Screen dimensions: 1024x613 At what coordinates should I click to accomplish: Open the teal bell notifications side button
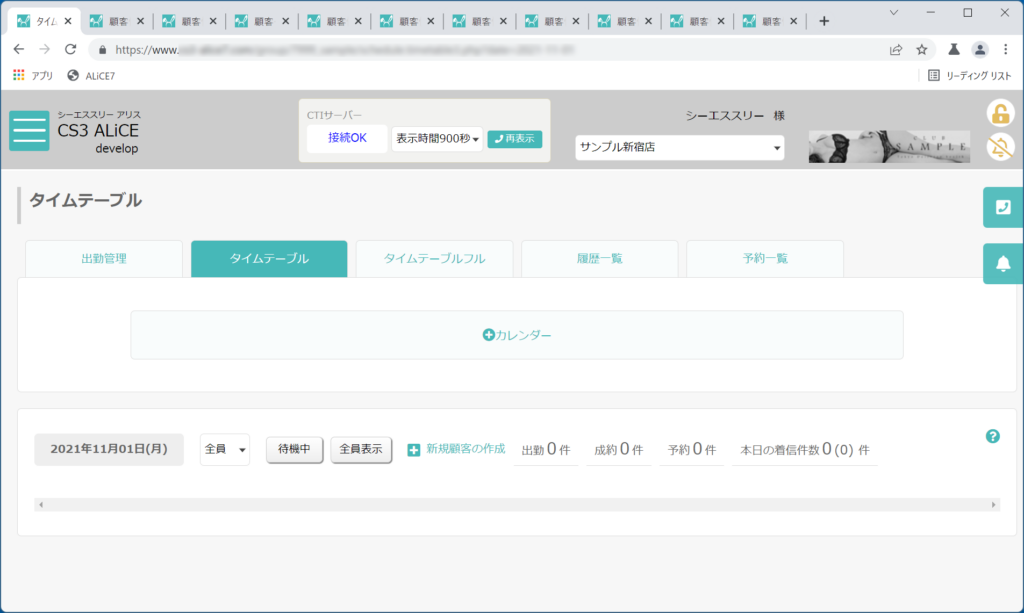(x=1003, y=264)
